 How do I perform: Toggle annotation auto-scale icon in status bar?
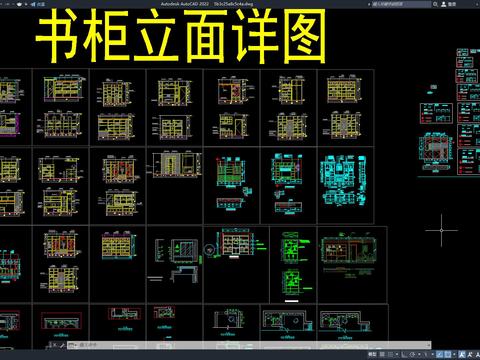470,354
